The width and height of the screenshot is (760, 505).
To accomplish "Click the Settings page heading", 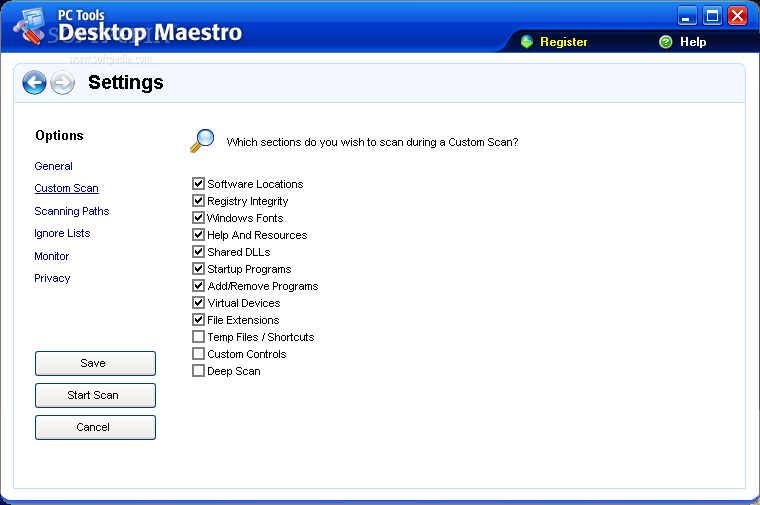I will (126, 82).
